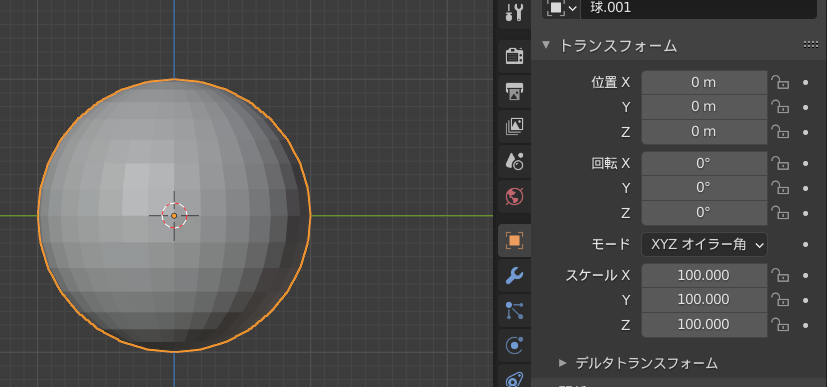Image resolution: width=827 pixels, height=387 pixels.
Task: Click the object type icon beside 球.001
Action: (562, 8)
